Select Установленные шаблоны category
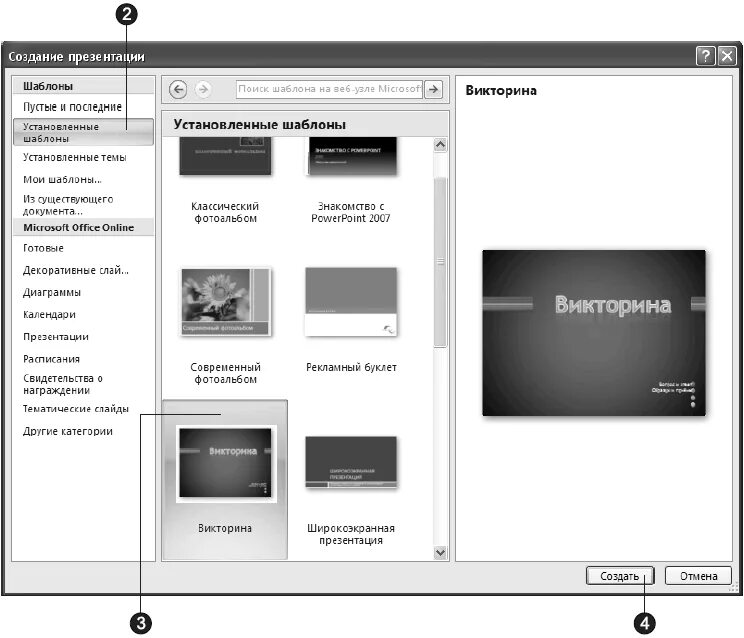 [x=83, y=132]
